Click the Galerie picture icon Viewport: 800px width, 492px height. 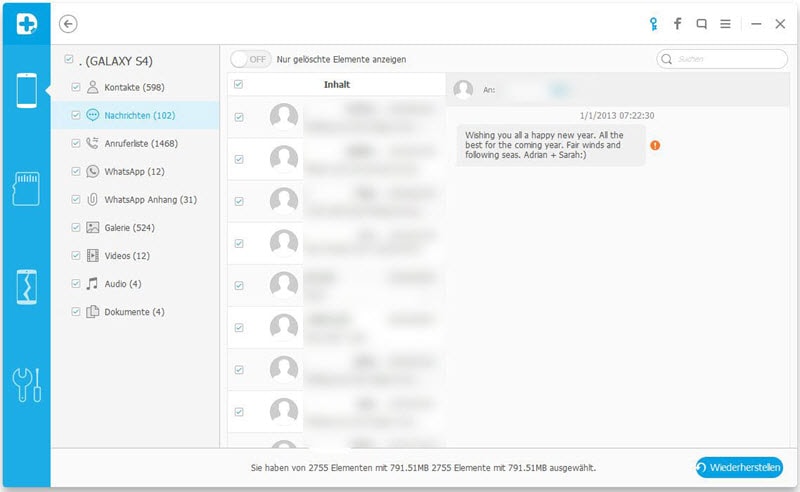click(92, 227)
